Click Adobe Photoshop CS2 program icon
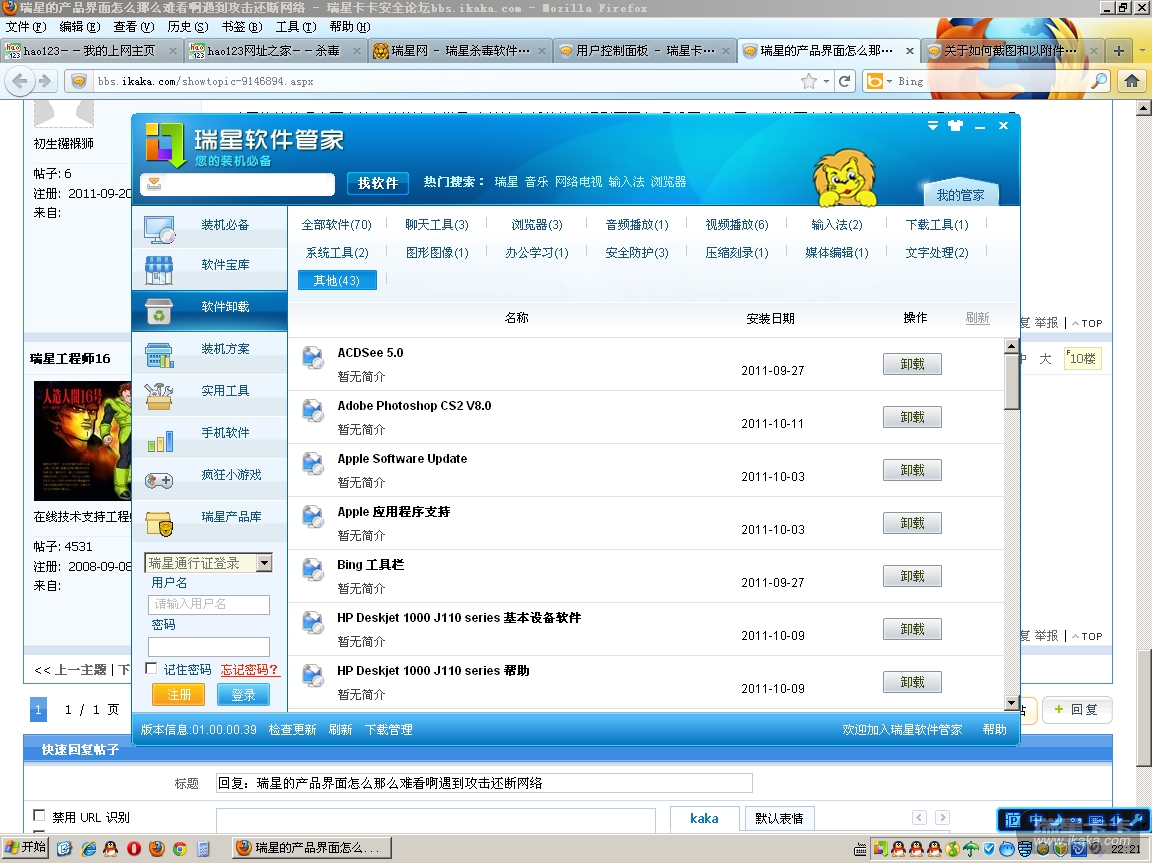 (x=313, y=411)
